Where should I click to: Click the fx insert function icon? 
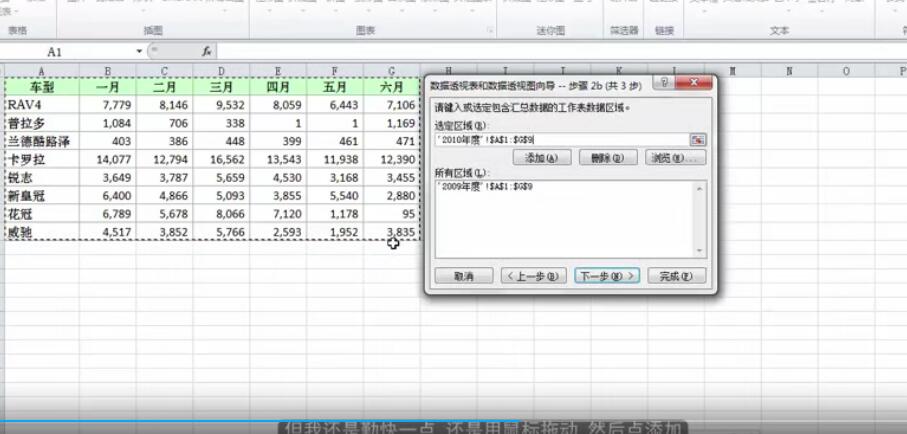206,50
